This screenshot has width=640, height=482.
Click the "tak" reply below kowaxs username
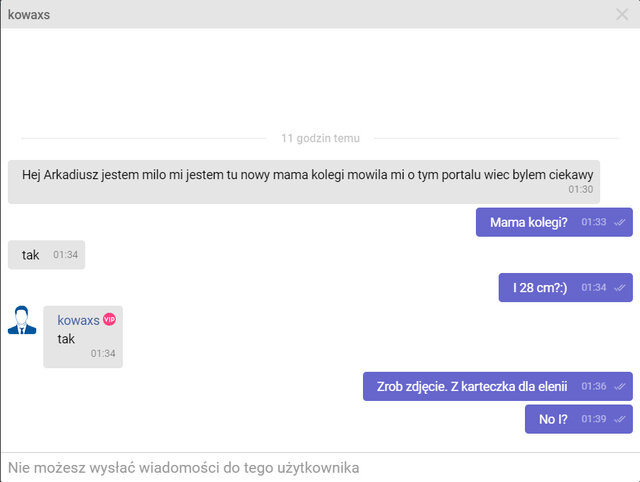pyautogui.click(x=66, y=339)
